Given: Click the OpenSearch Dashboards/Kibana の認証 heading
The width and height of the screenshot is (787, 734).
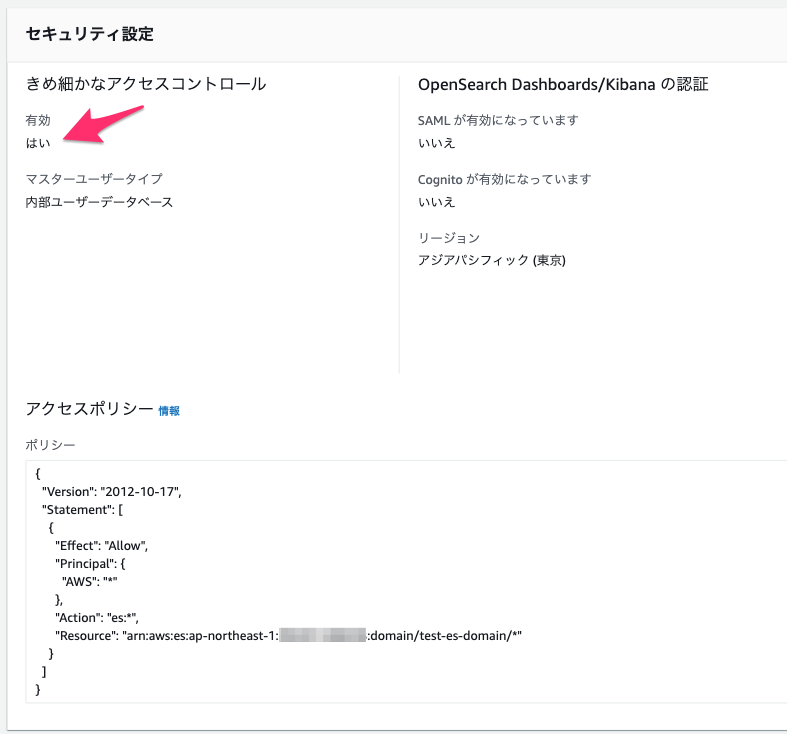Looking at the screenshot, I should tap(563, 84).
